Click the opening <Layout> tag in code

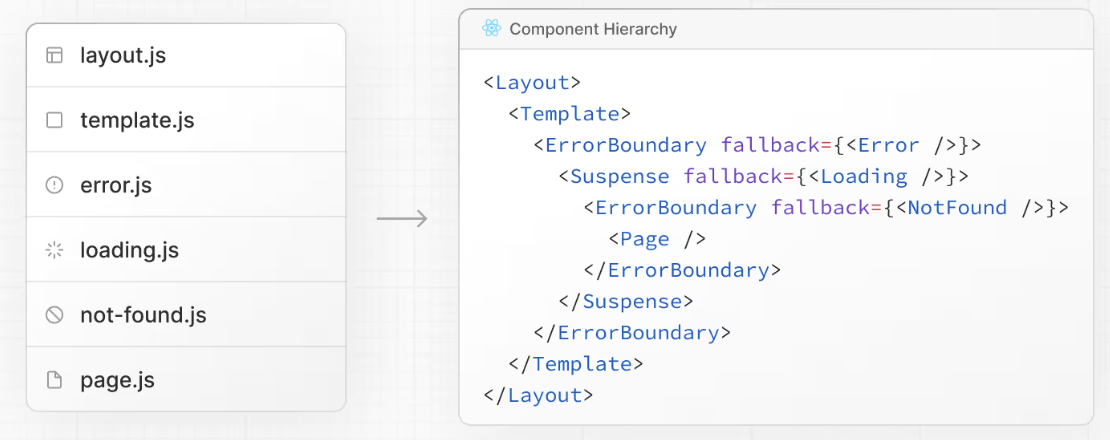pyautogui.click(x=532, y=82)
